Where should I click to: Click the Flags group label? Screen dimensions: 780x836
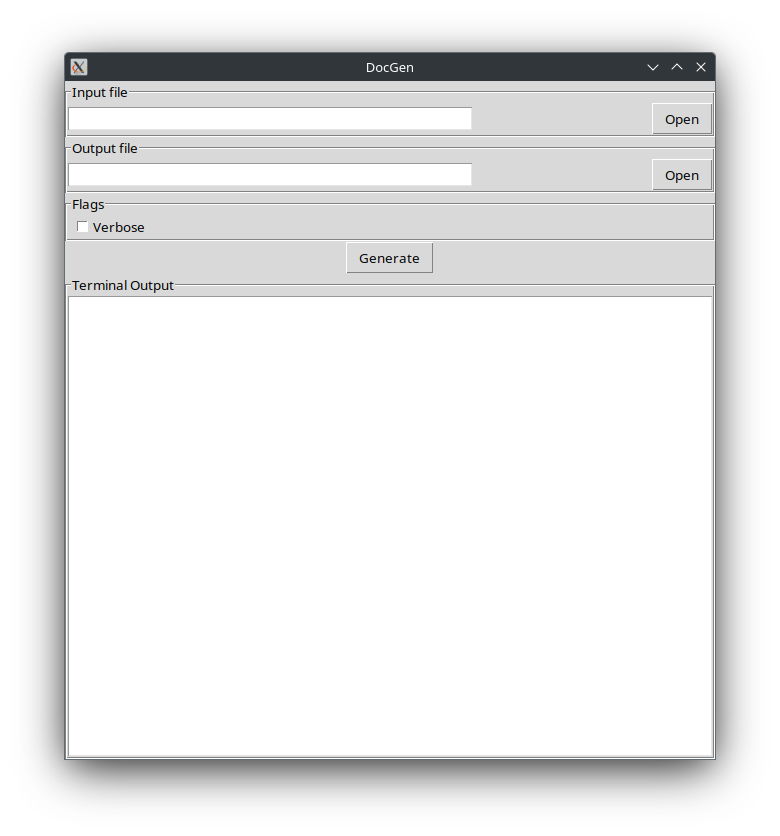coord(88,205)
